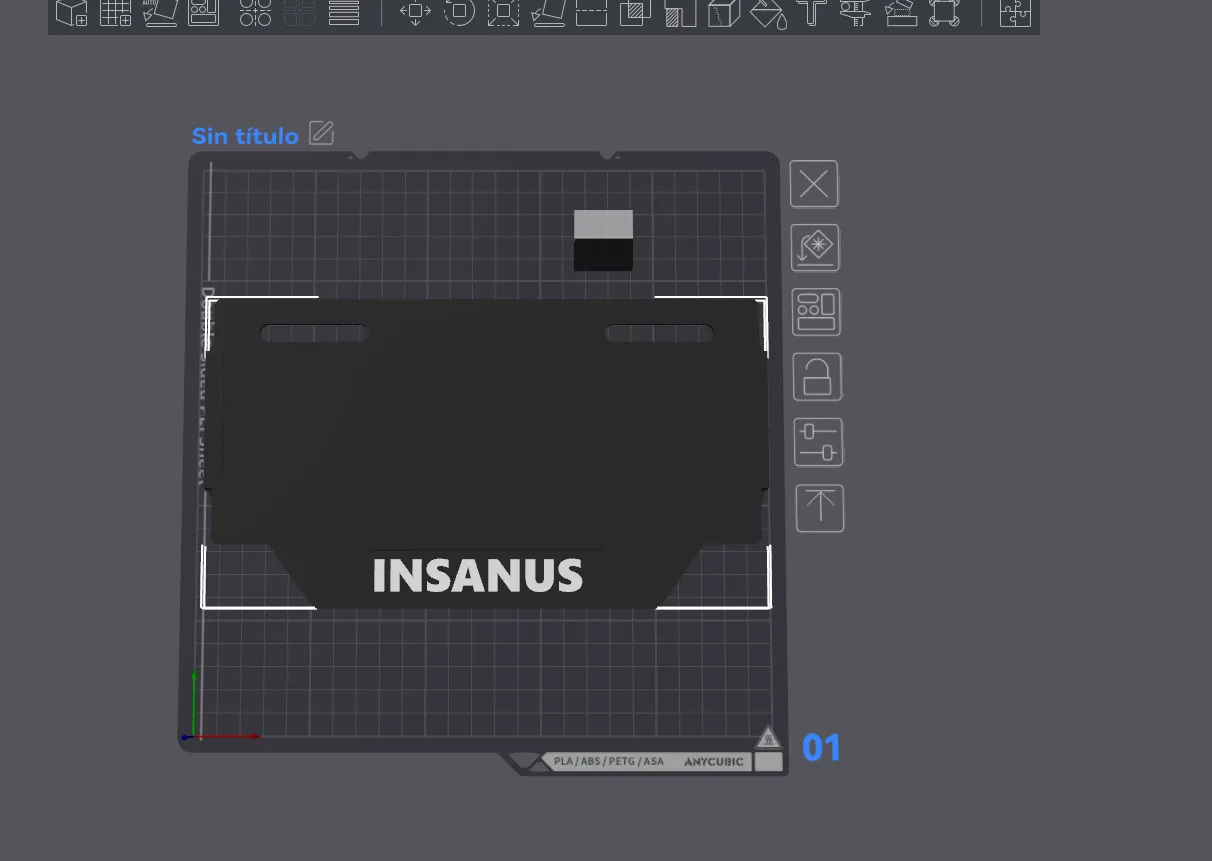Select the Text shape T tool
The image size is (1212, 861).
(813, 13)
